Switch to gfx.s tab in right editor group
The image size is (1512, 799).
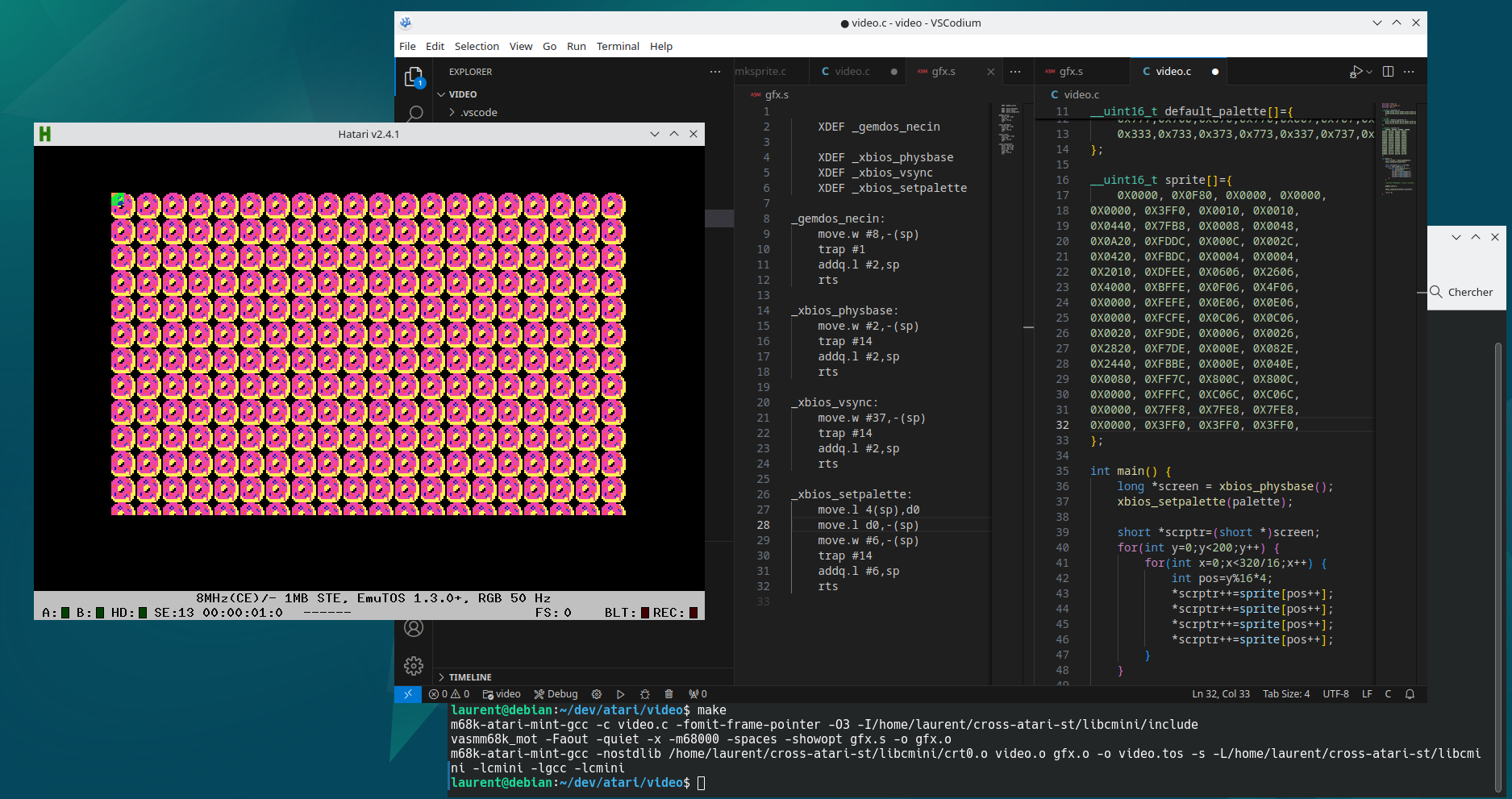pyautogui.click(x=1071, y=72)
